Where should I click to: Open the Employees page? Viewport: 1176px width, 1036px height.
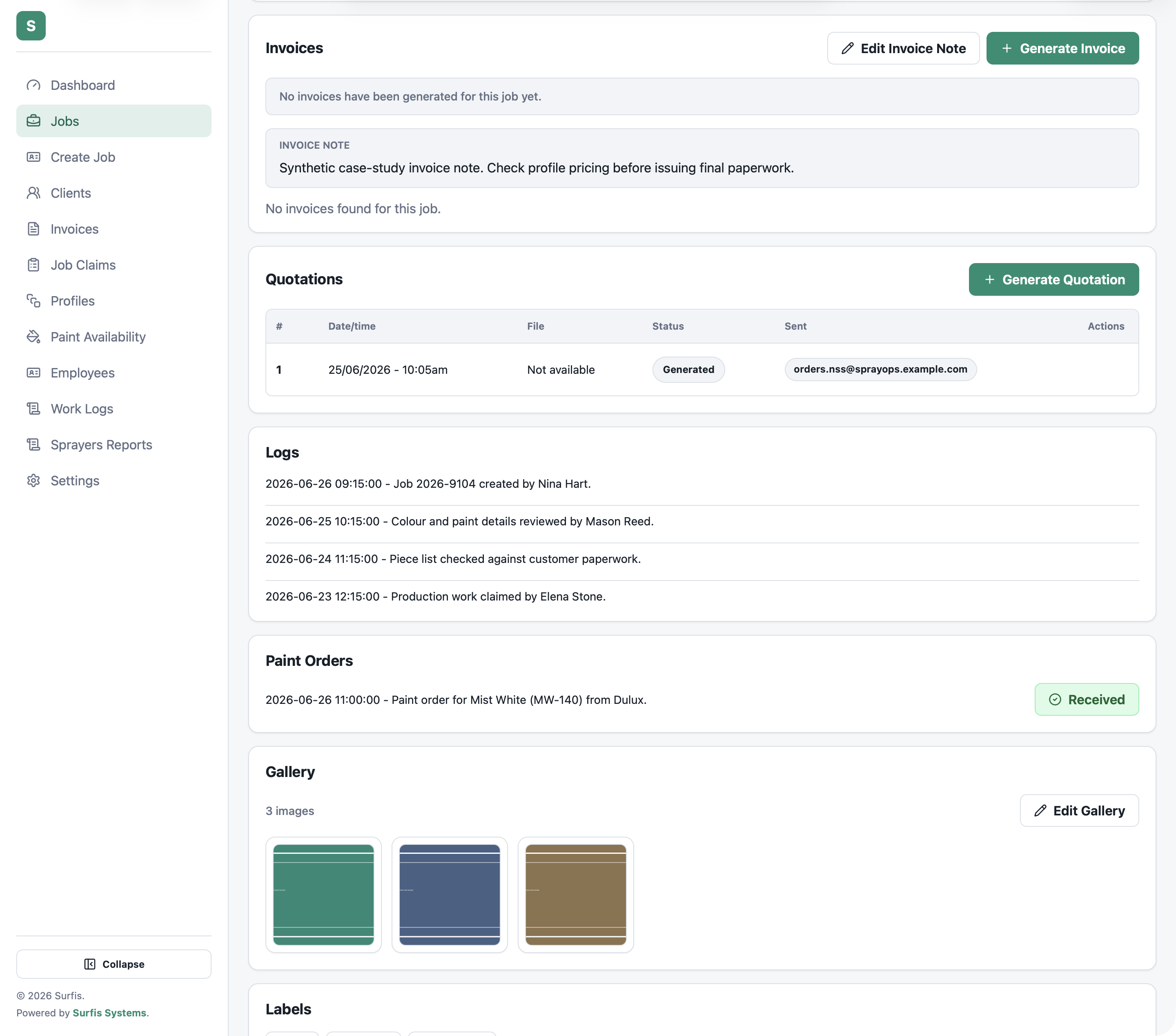114,373
